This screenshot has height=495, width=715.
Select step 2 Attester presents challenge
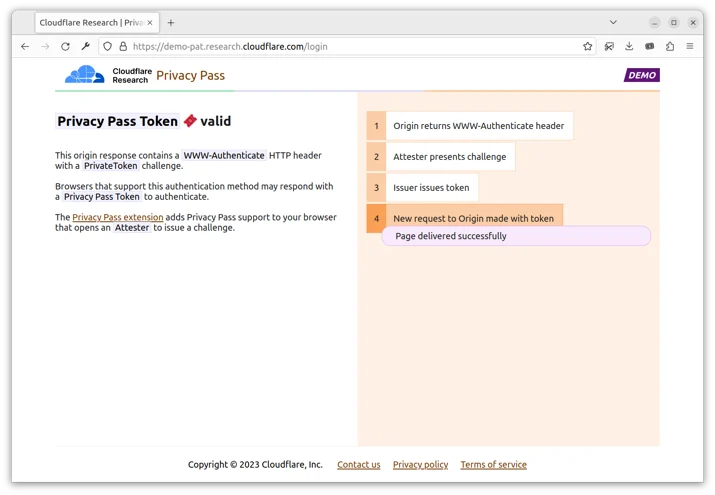[x=440, y=157]
